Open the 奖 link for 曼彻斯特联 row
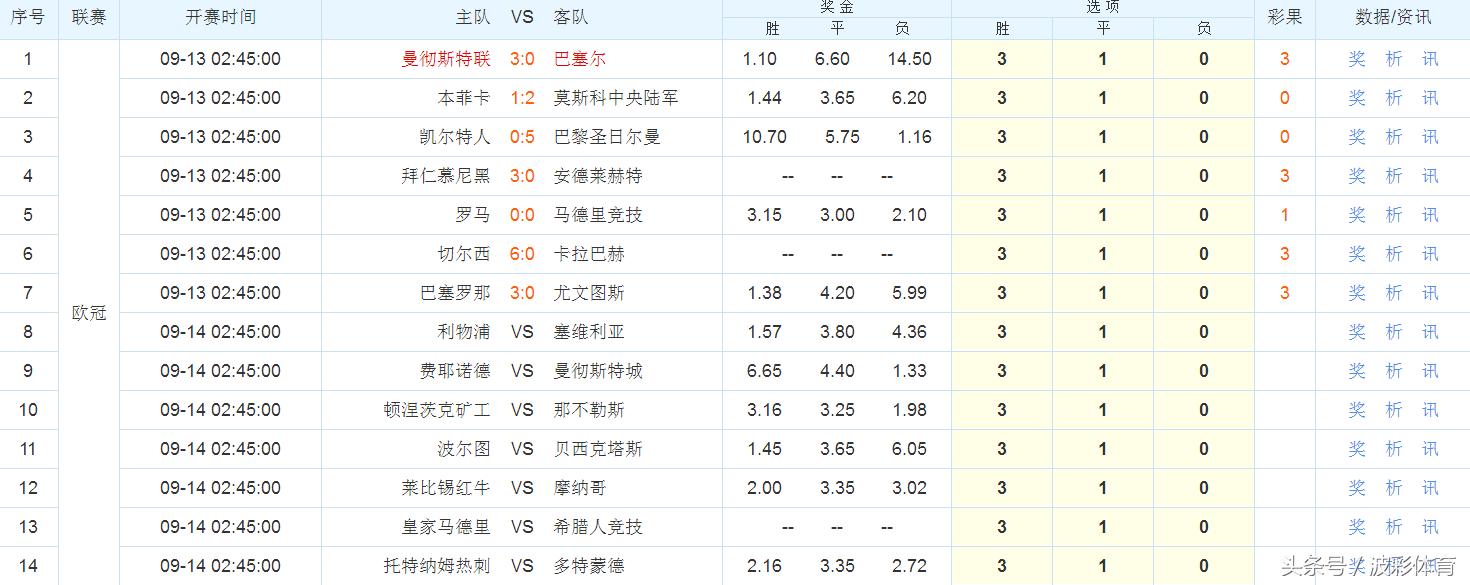This screenshot has width=1470, height=585. coord(1356,59)
